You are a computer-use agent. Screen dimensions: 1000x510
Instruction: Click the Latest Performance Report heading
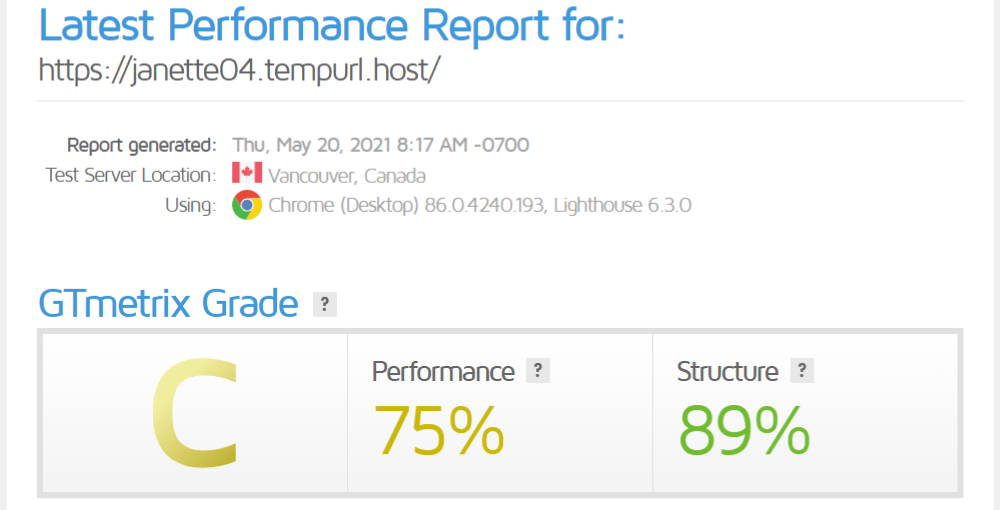(x=331, y=25)
